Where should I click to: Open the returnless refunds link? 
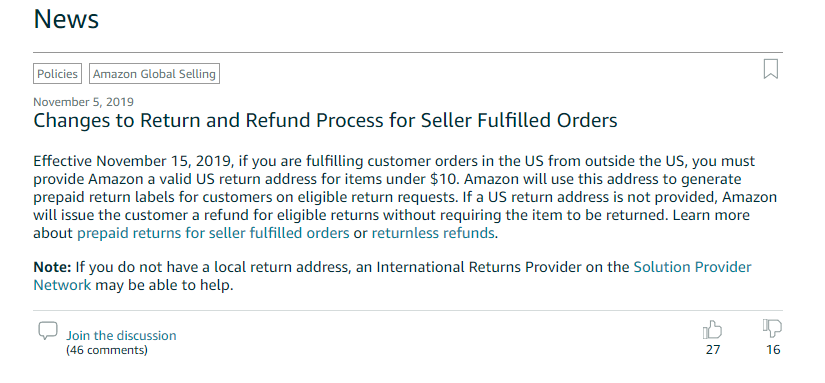[433, 233]
